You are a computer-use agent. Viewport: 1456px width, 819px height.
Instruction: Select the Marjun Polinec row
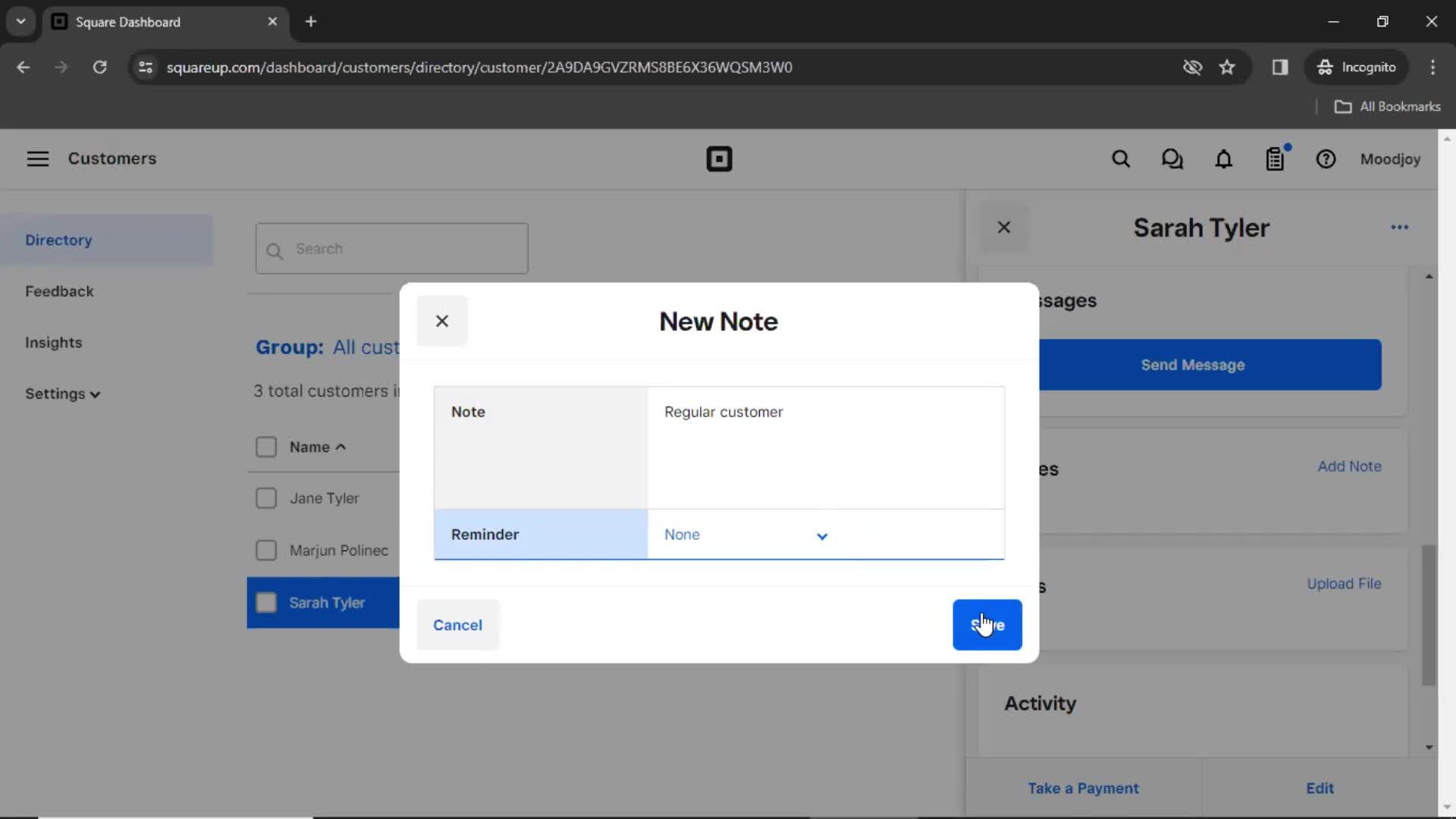pos(325,551)
